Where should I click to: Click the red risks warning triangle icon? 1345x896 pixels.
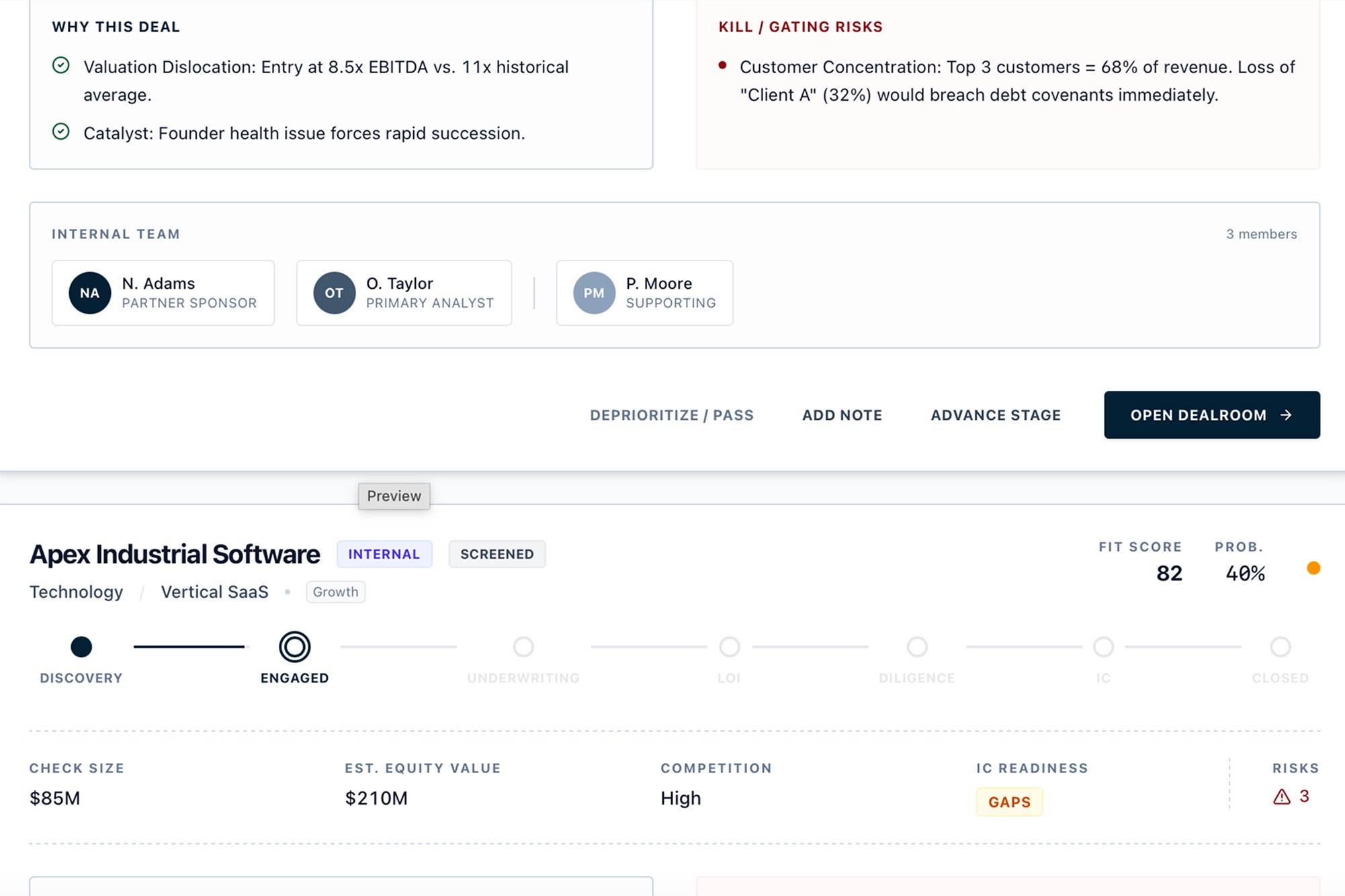(1281, 797)
